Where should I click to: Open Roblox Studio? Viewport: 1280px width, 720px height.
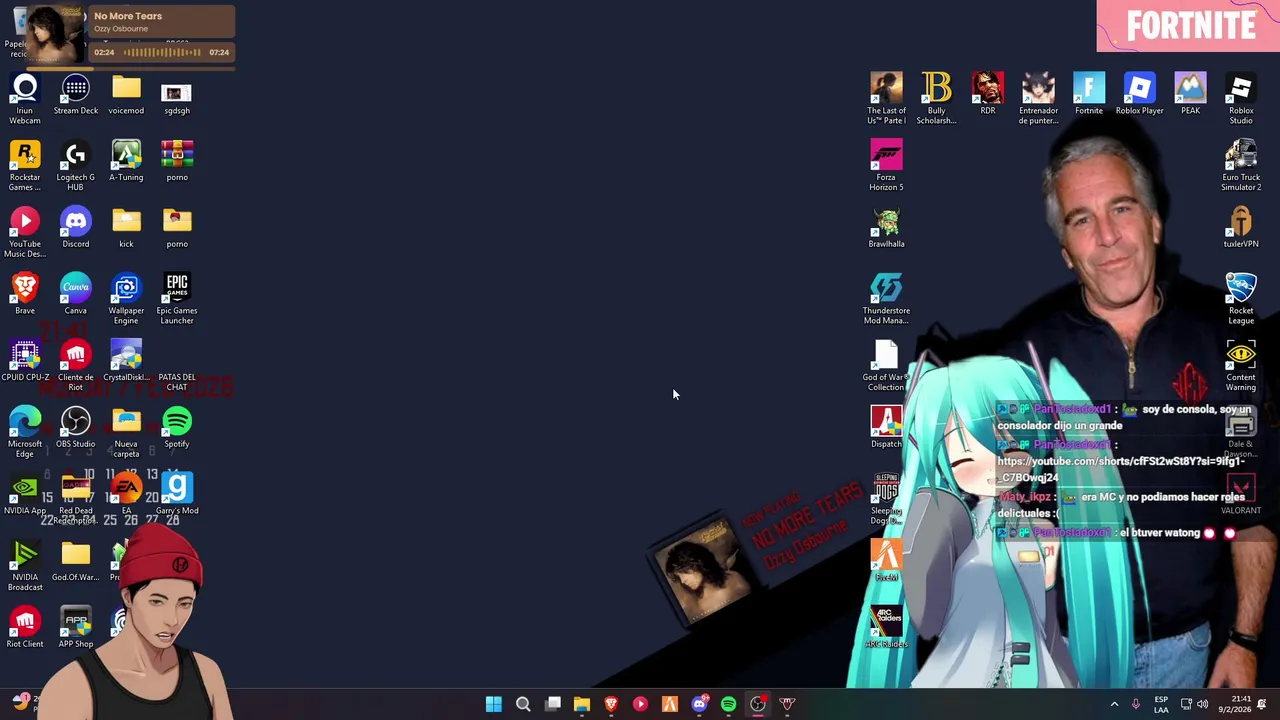tap(1241, 98)
